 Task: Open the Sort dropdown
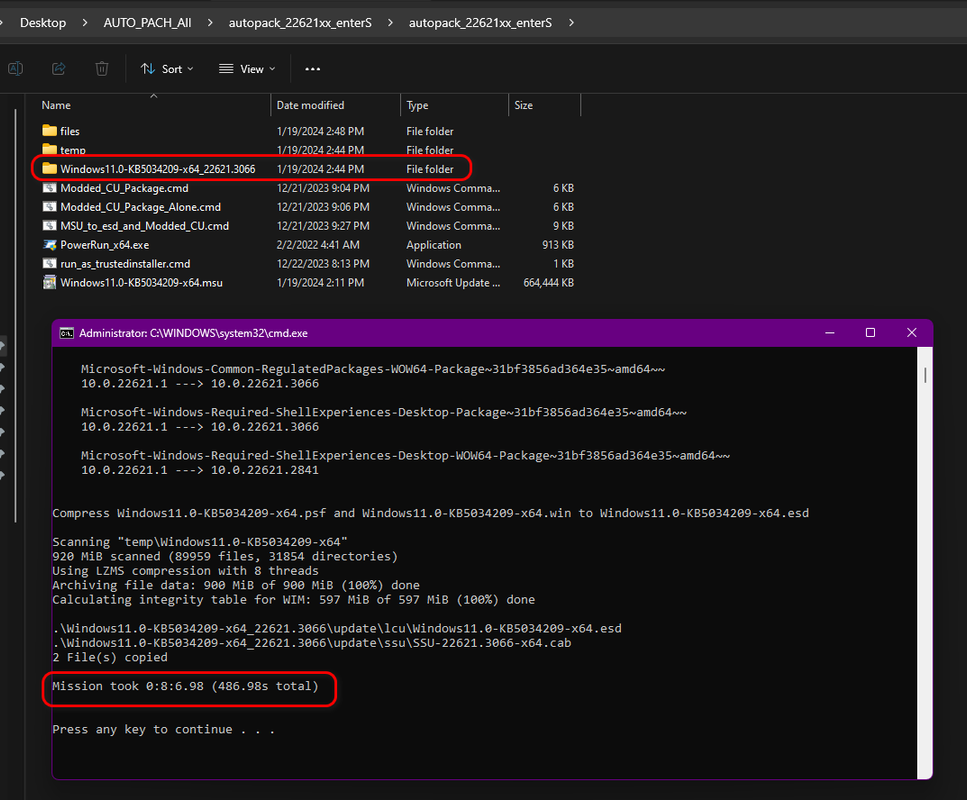tap(167, 69)
